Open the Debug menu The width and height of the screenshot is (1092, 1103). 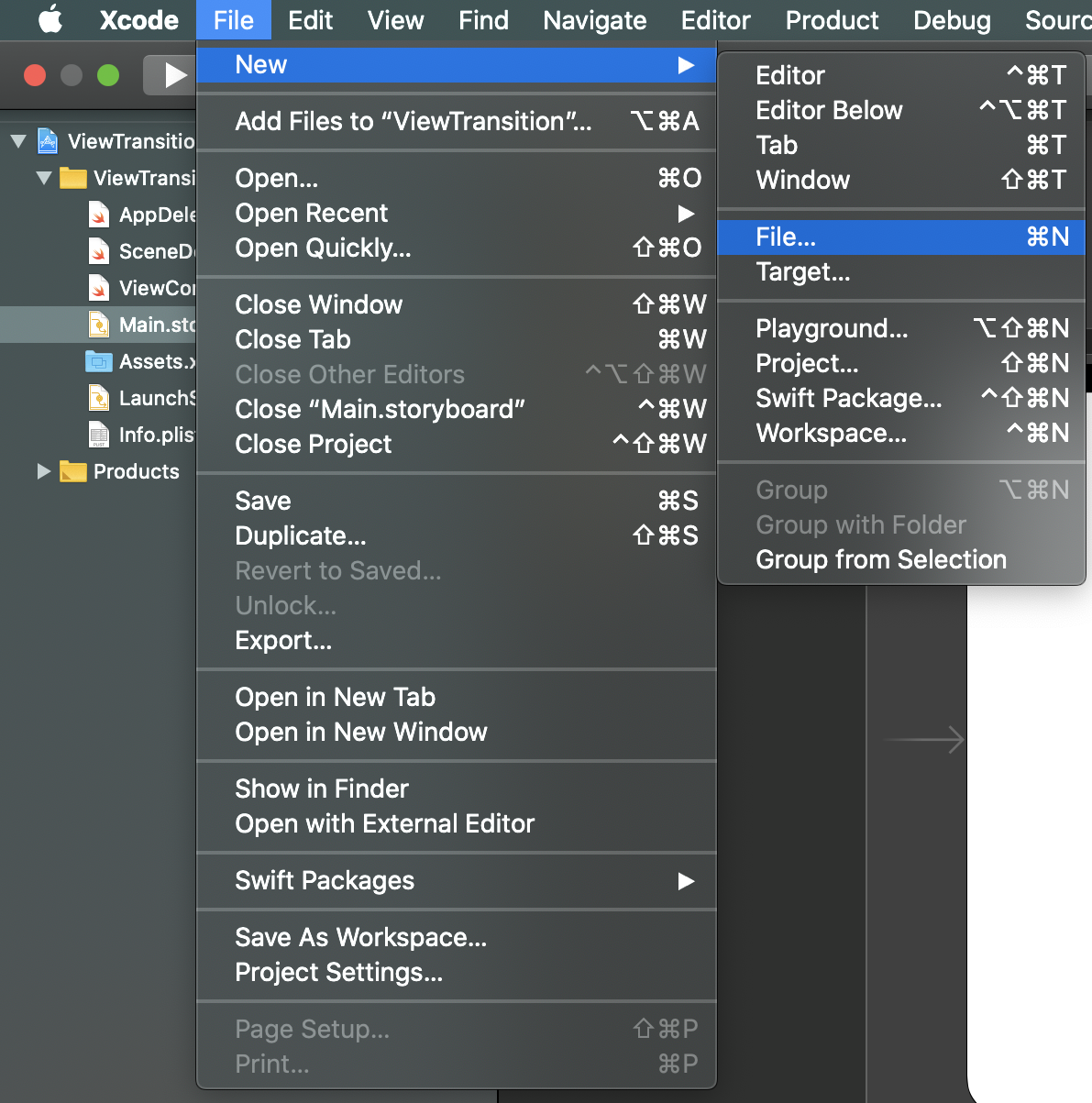[952, 20]
